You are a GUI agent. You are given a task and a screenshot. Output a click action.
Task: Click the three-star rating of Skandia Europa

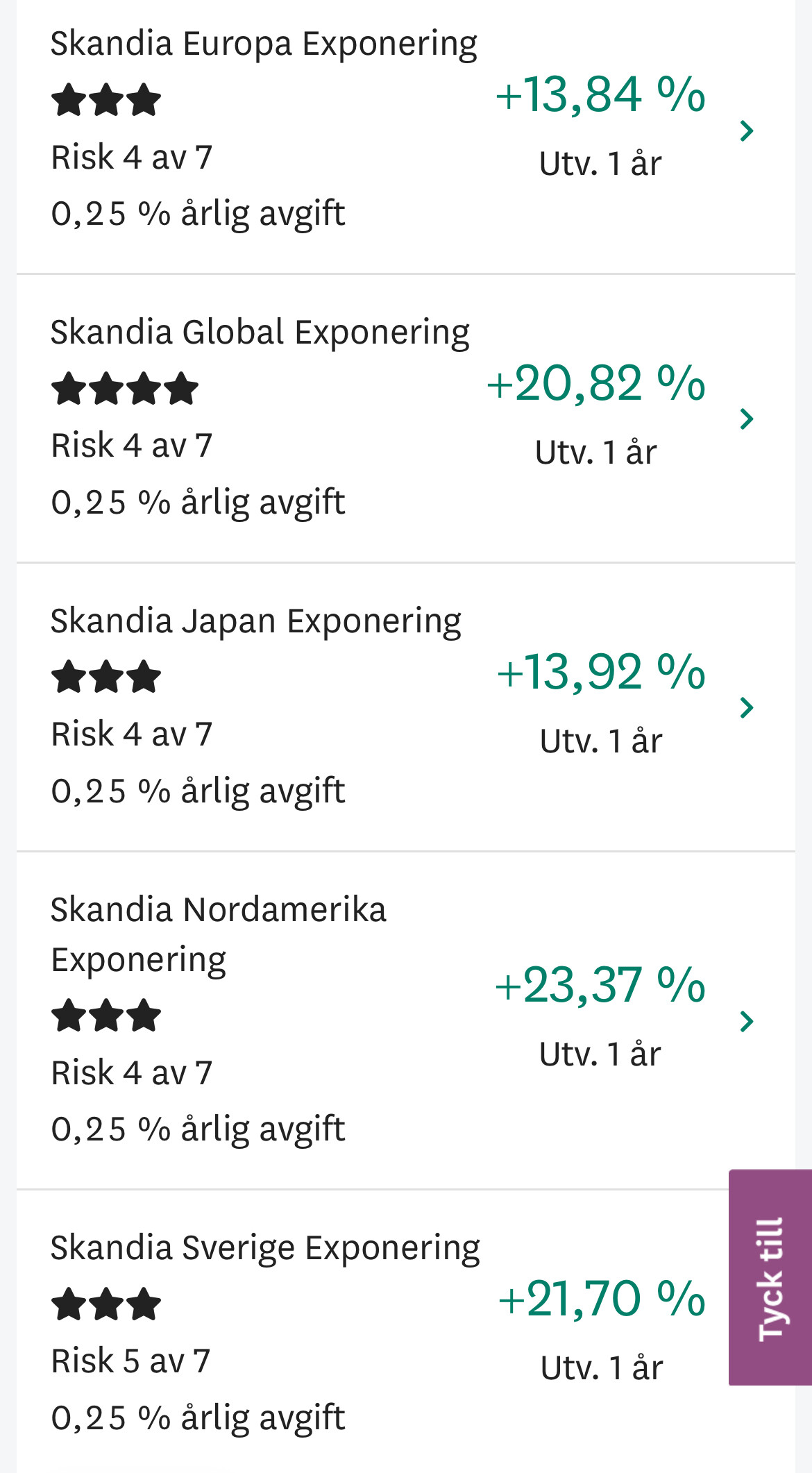tap(106, 100)
